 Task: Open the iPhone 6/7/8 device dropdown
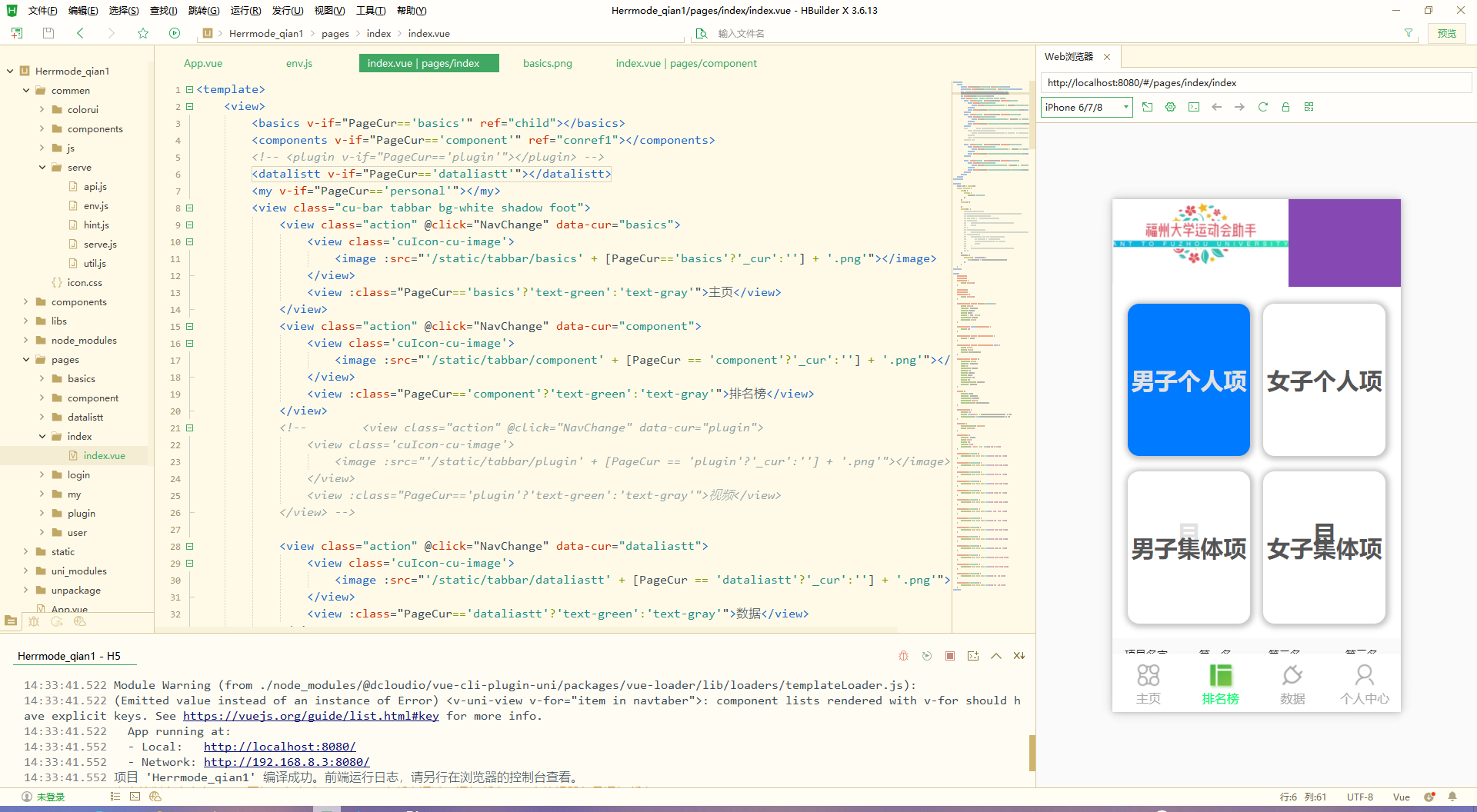(1086, 107)
